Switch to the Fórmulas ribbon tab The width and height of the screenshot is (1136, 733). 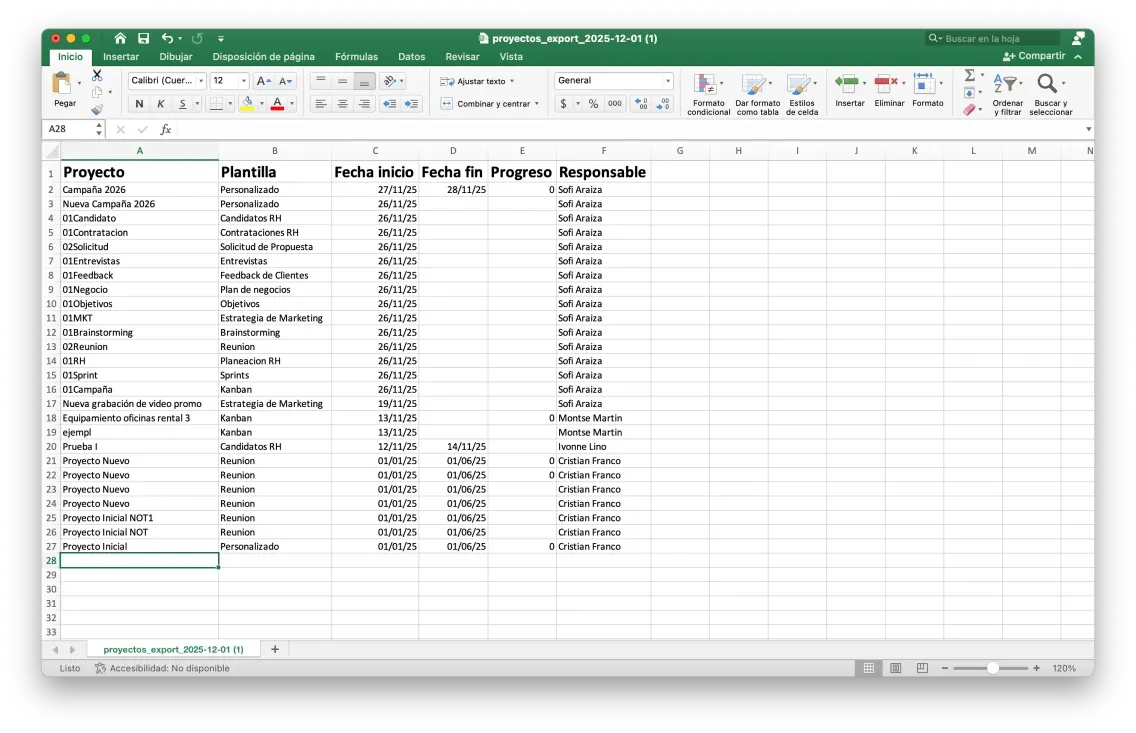pyautogui.click(x=356, y=56)
